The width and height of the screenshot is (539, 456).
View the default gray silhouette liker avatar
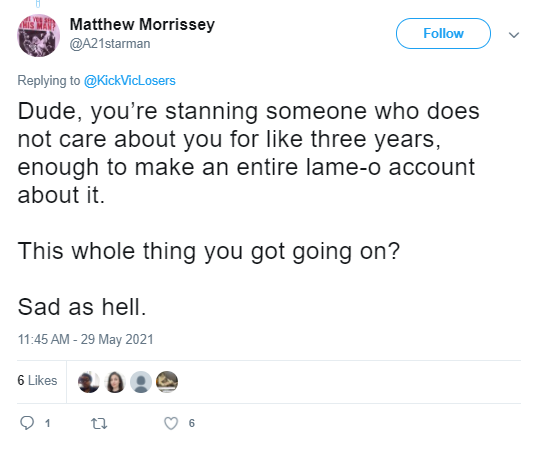pyautogui.click(x=141, y=382)
